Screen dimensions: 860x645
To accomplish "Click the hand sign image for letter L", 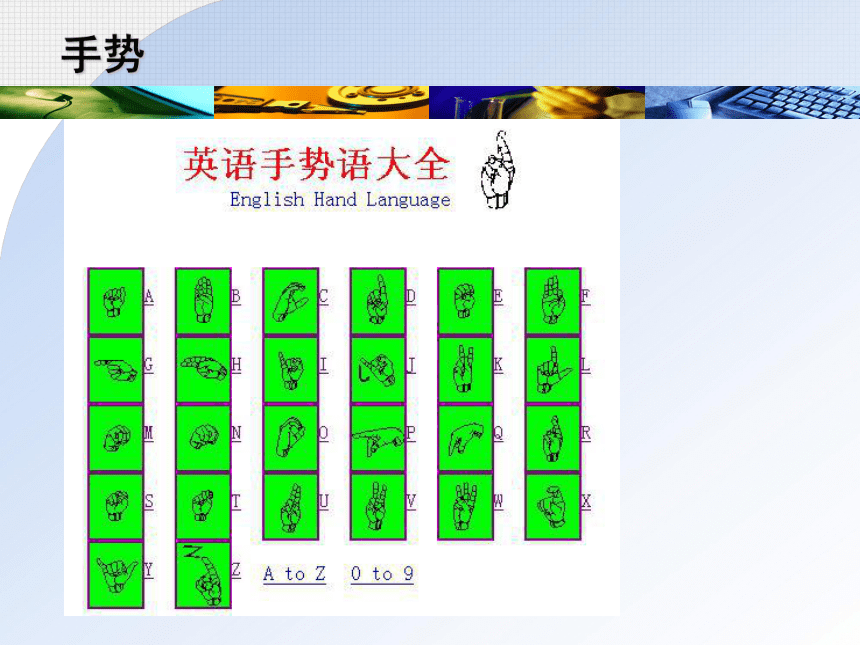I will [x=553, y=370].
